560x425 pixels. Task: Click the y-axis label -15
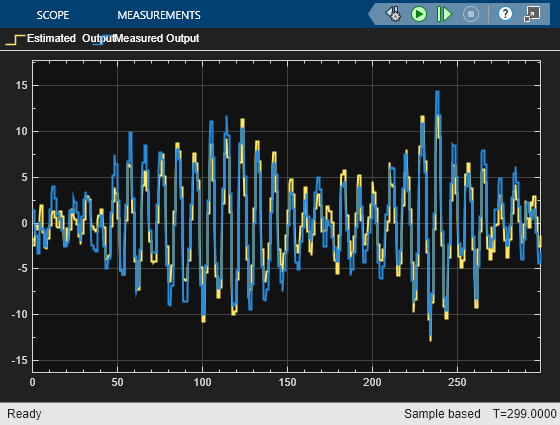point(19,360)
